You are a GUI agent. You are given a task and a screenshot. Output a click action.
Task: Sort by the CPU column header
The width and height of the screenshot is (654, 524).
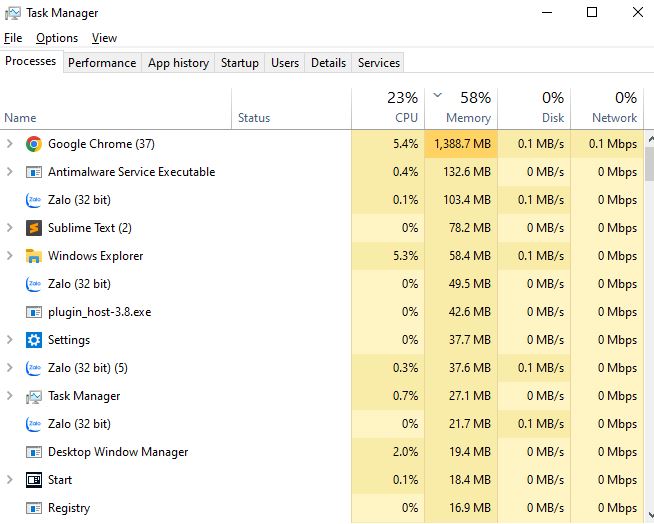[388, 108]
